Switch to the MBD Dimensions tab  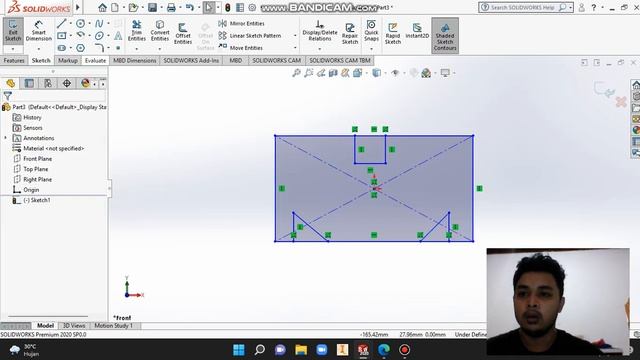[134, 60]
